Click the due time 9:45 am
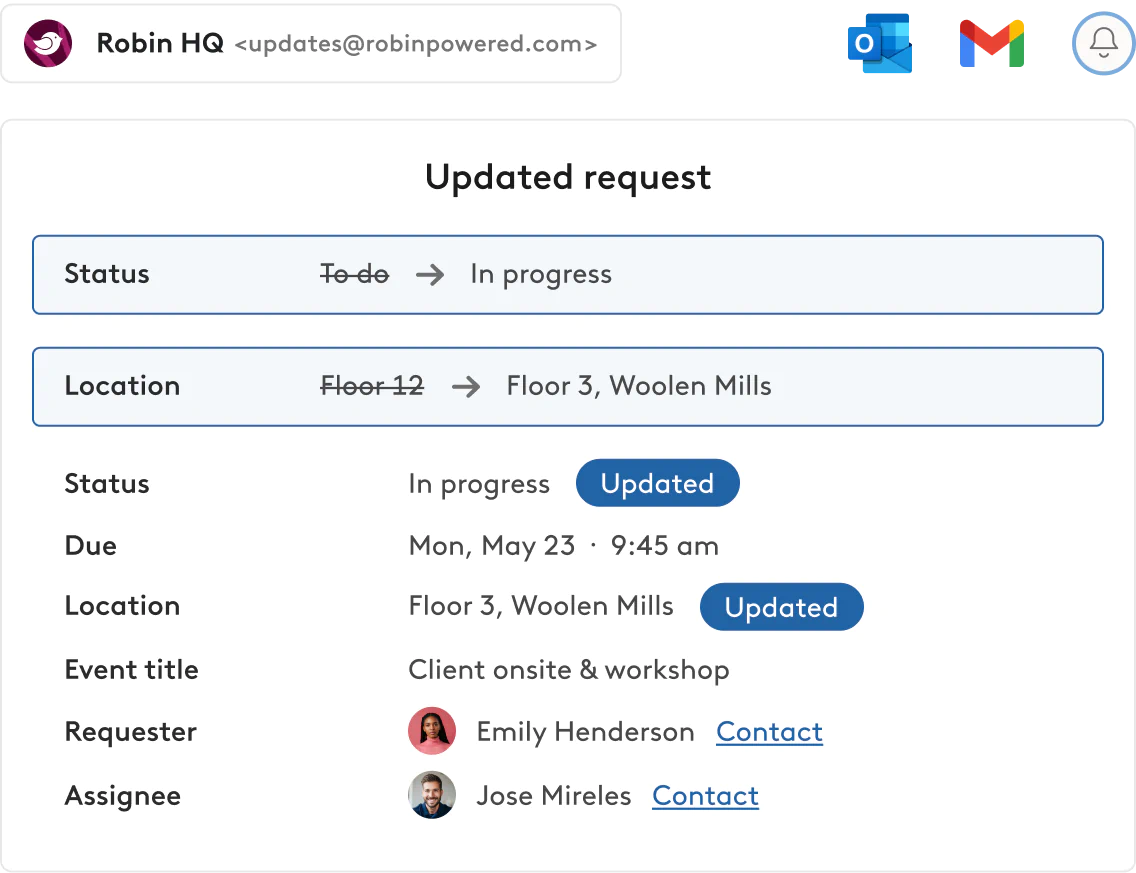 pyautogui.click(x=665, y=546)
